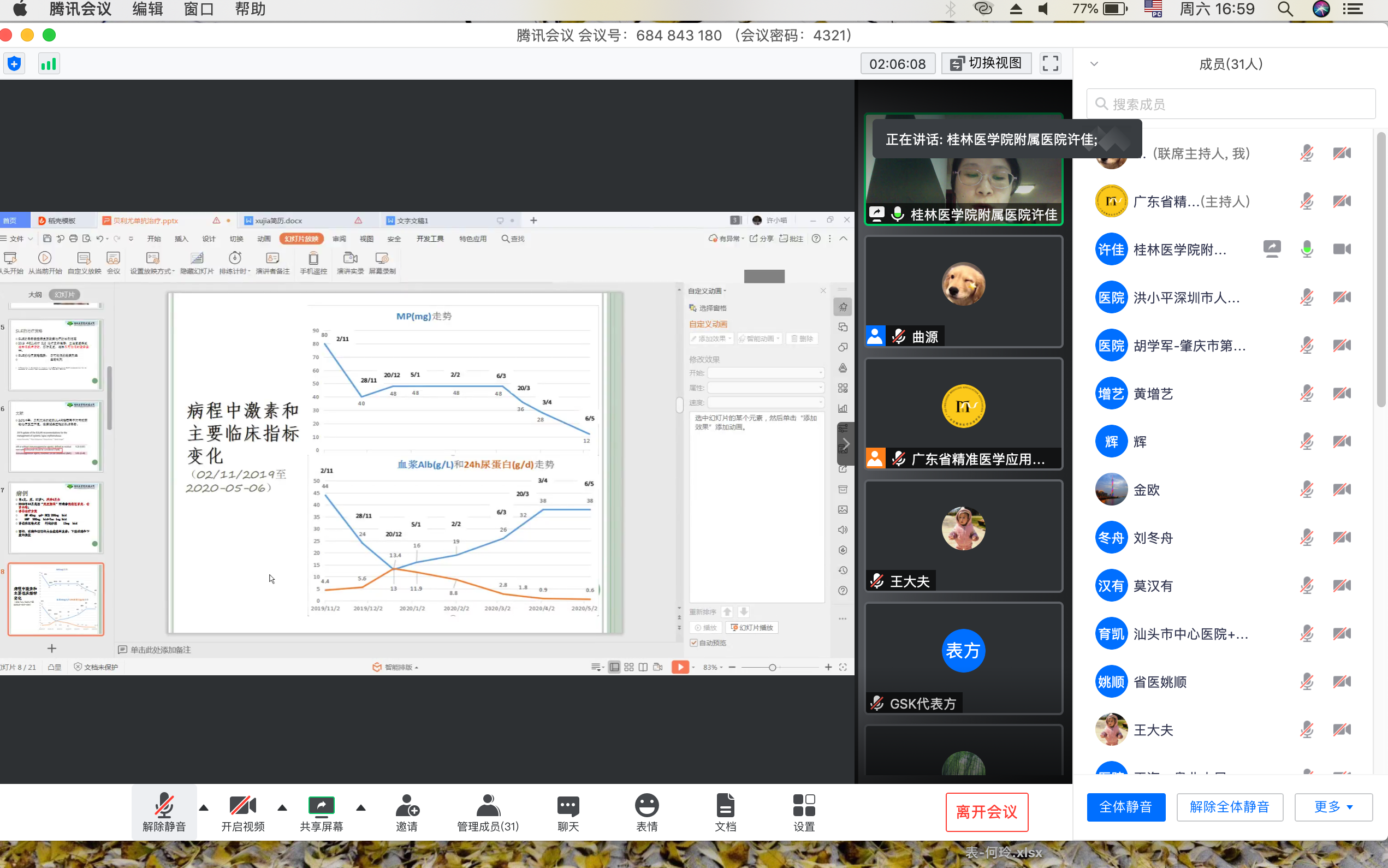Open meeting settings icon
Viewport: 1388px width, 868px height.
[x=804, y=806]
